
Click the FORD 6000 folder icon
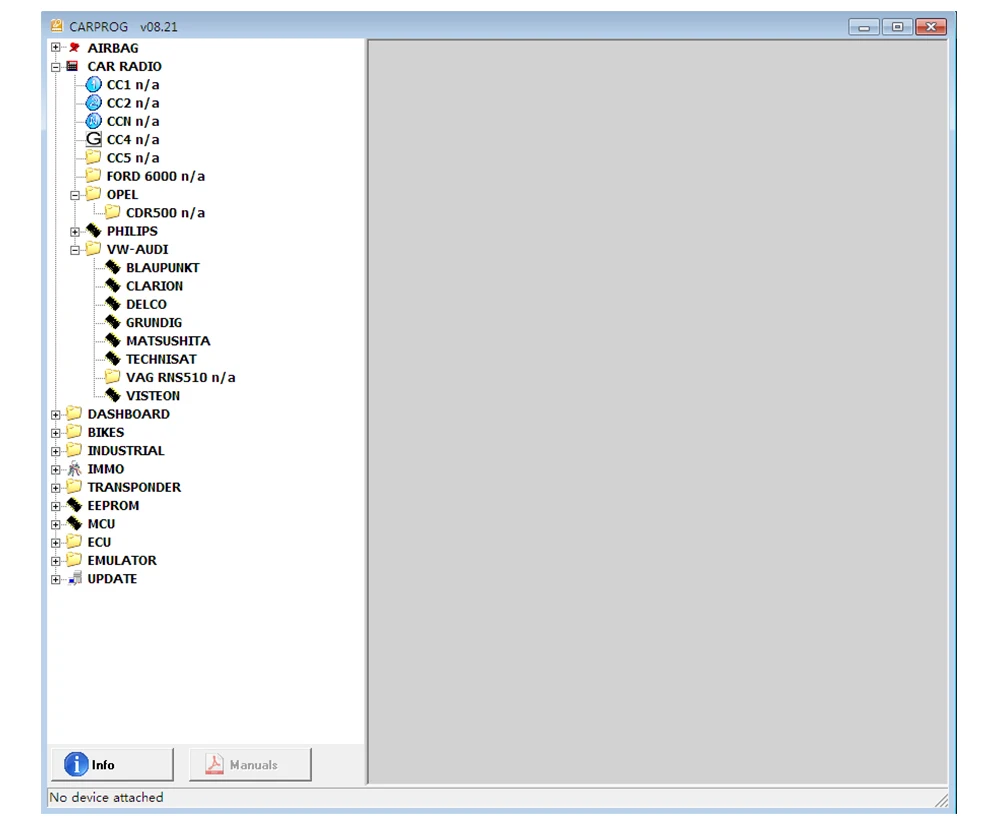tap(93, 175)
